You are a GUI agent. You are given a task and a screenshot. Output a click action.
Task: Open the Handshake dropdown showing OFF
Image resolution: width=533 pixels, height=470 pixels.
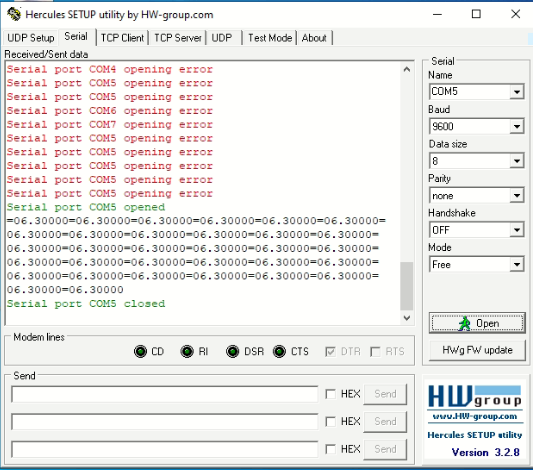[x=517, y=230]
